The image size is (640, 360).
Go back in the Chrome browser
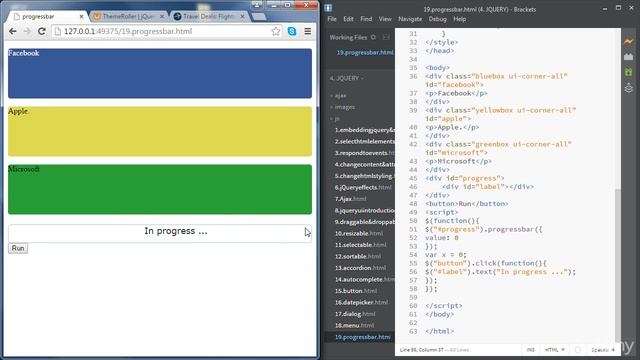tap(13, 31)
